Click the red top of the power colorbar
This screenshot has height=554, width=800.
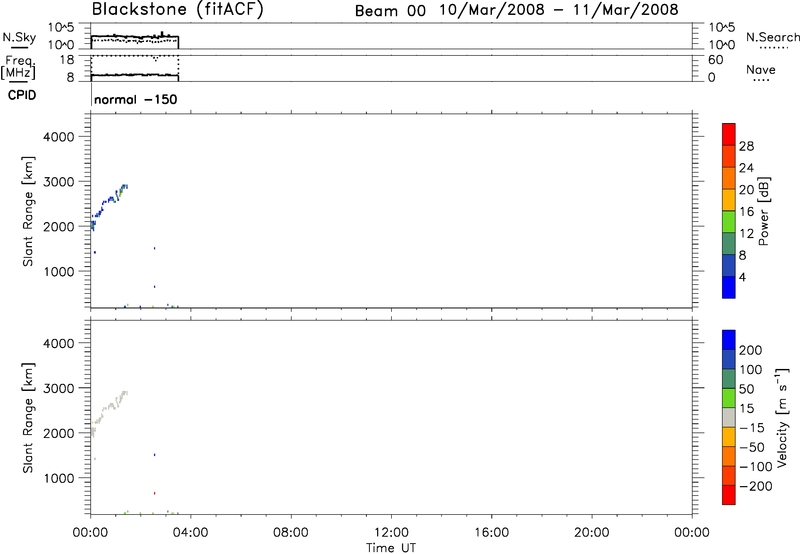[729, 134]
